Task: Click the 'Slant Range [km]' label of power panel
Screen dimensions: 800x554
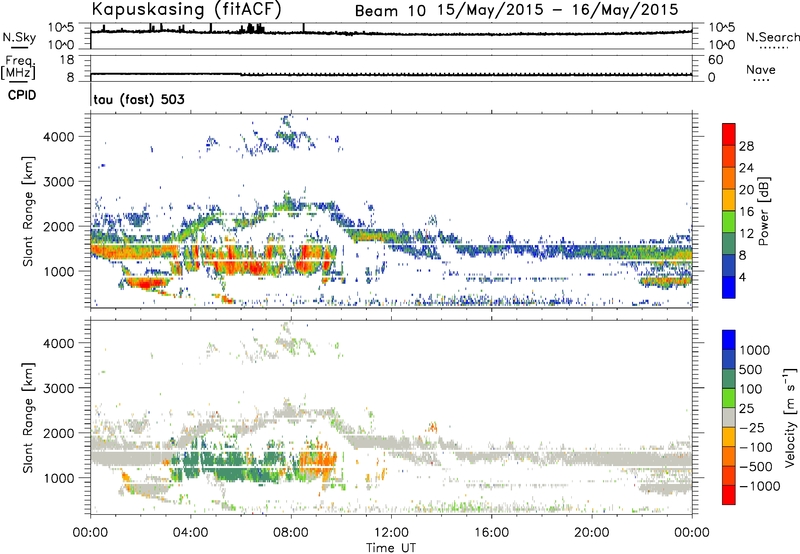Action: pyautogui.click(x=28, y=211)
